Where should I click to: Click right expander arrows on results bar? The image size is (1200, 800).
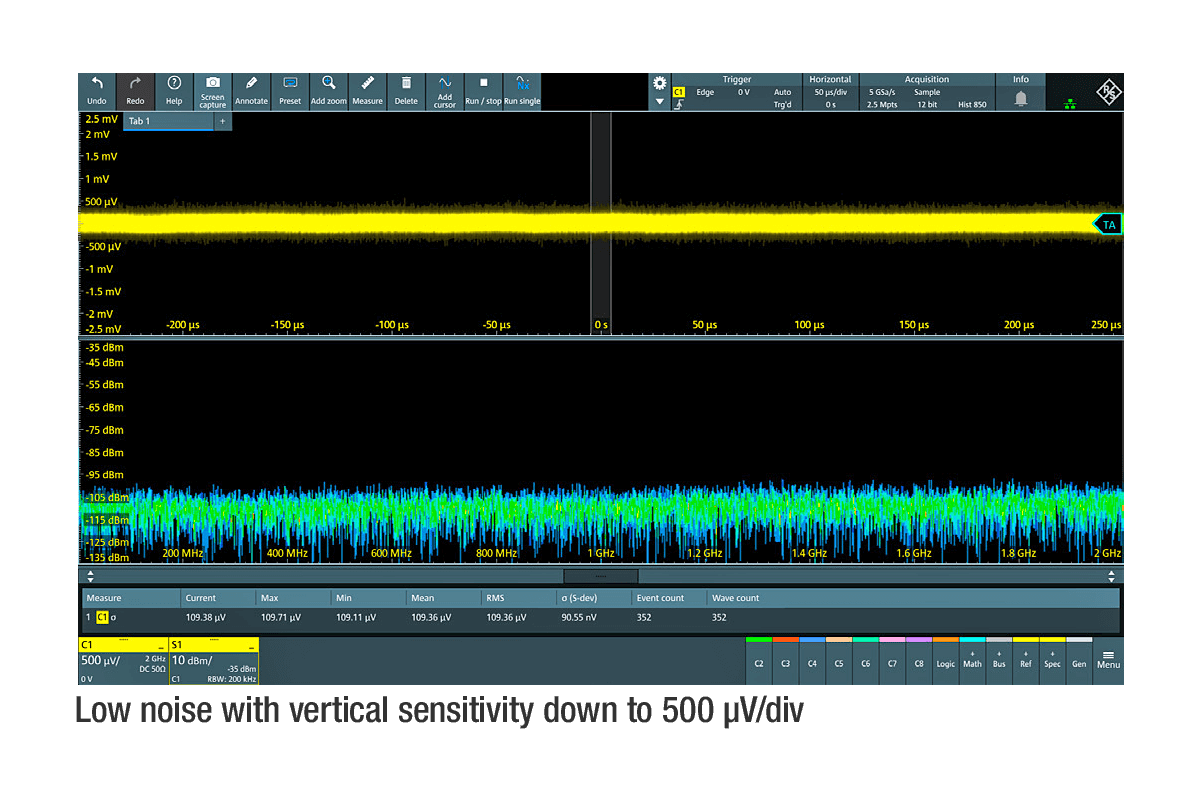point(1111,576)
